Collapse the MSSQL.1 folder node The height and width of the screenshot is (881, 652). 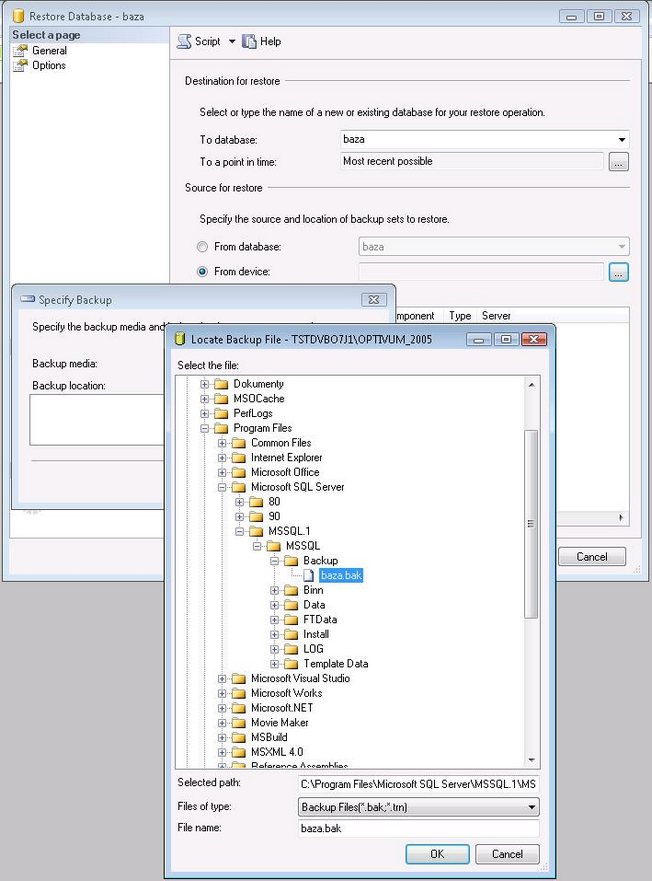click(239, 531)
